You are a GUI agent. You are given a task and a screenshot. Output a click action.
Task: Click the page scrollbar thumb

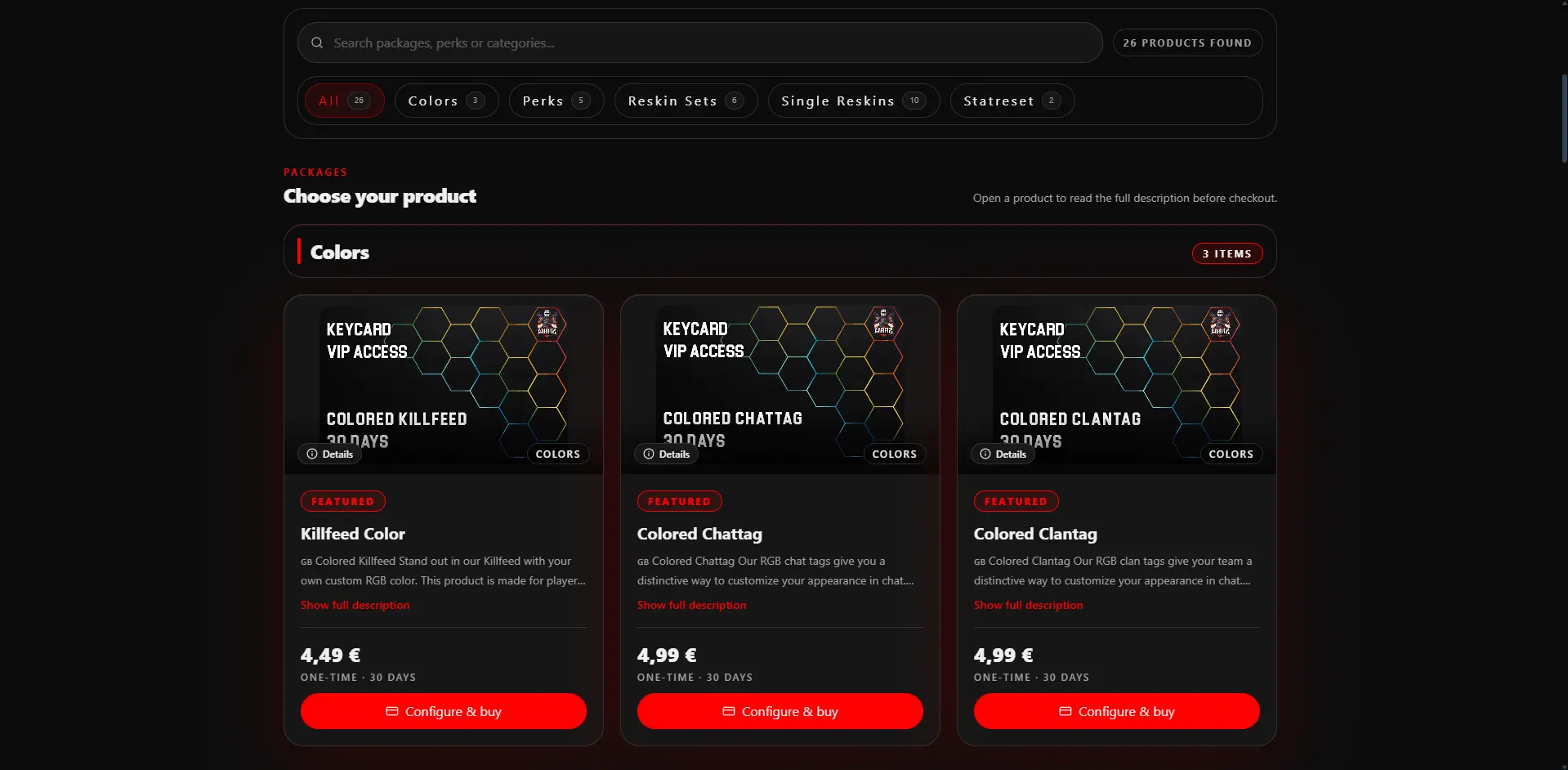point(1564,119)
